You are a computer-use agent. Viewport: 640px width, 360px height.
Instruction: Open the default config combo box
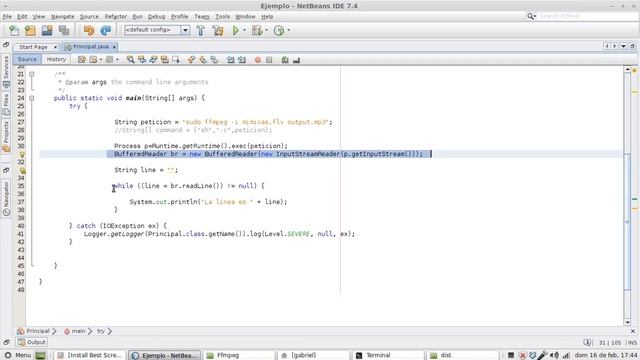(157, 30)
